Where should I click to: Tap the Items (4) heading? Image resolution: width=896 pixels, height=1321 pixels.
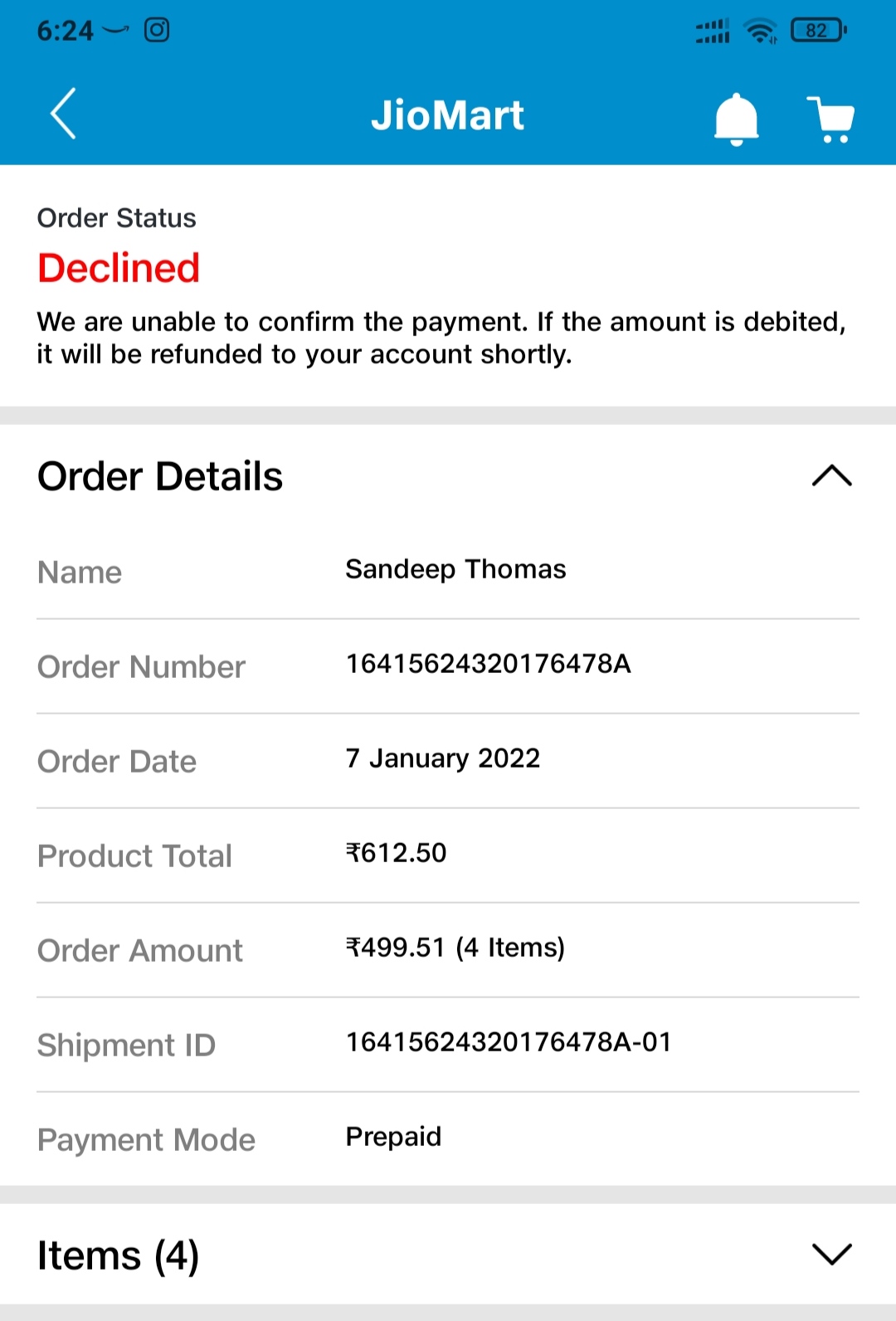(x=118, y=1255)
